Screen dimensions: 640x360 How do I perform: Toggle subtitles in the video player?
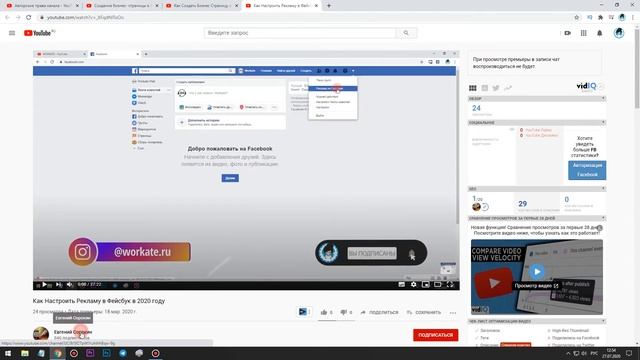click(402, 284)
